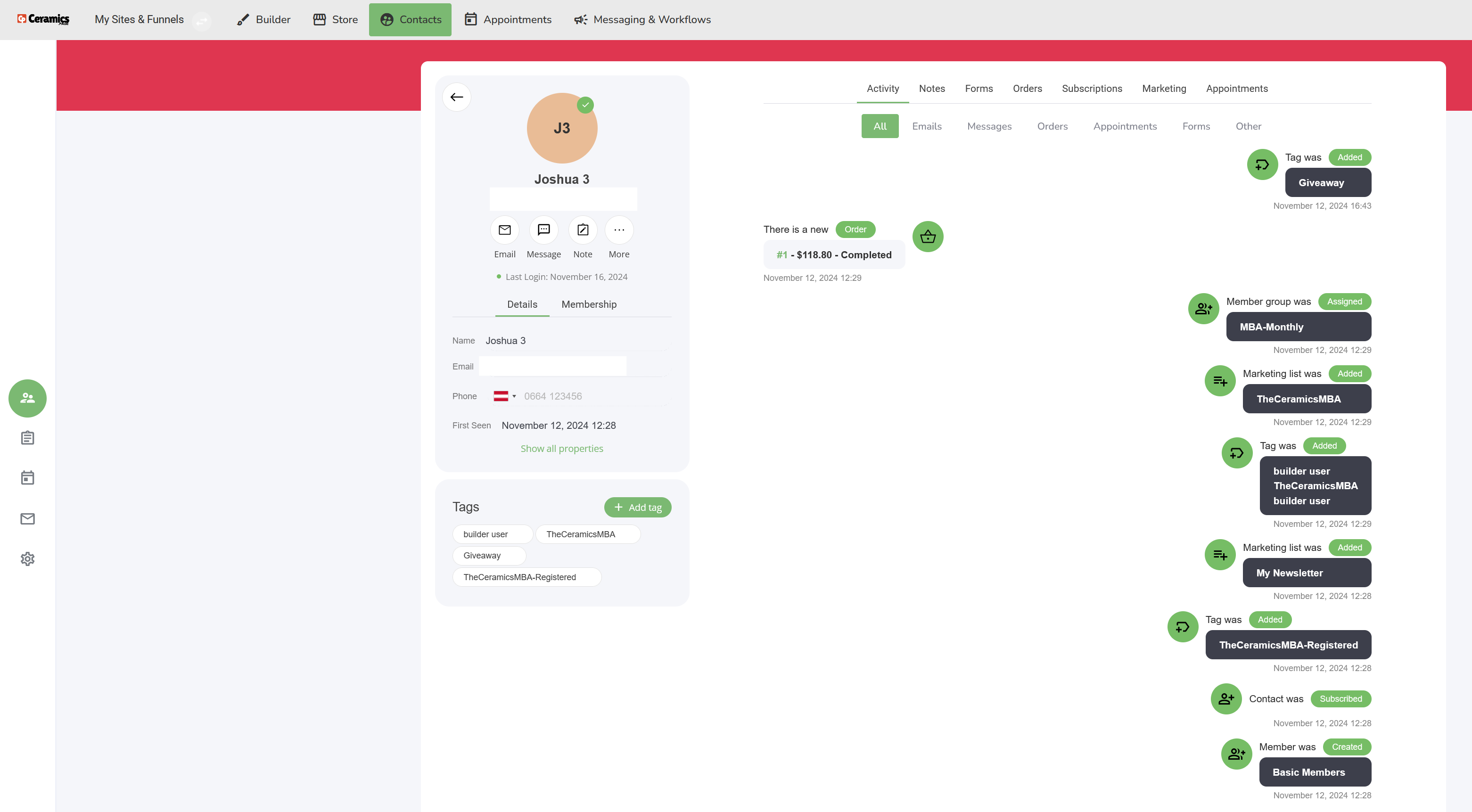Open the Builder section

(263, 19)
